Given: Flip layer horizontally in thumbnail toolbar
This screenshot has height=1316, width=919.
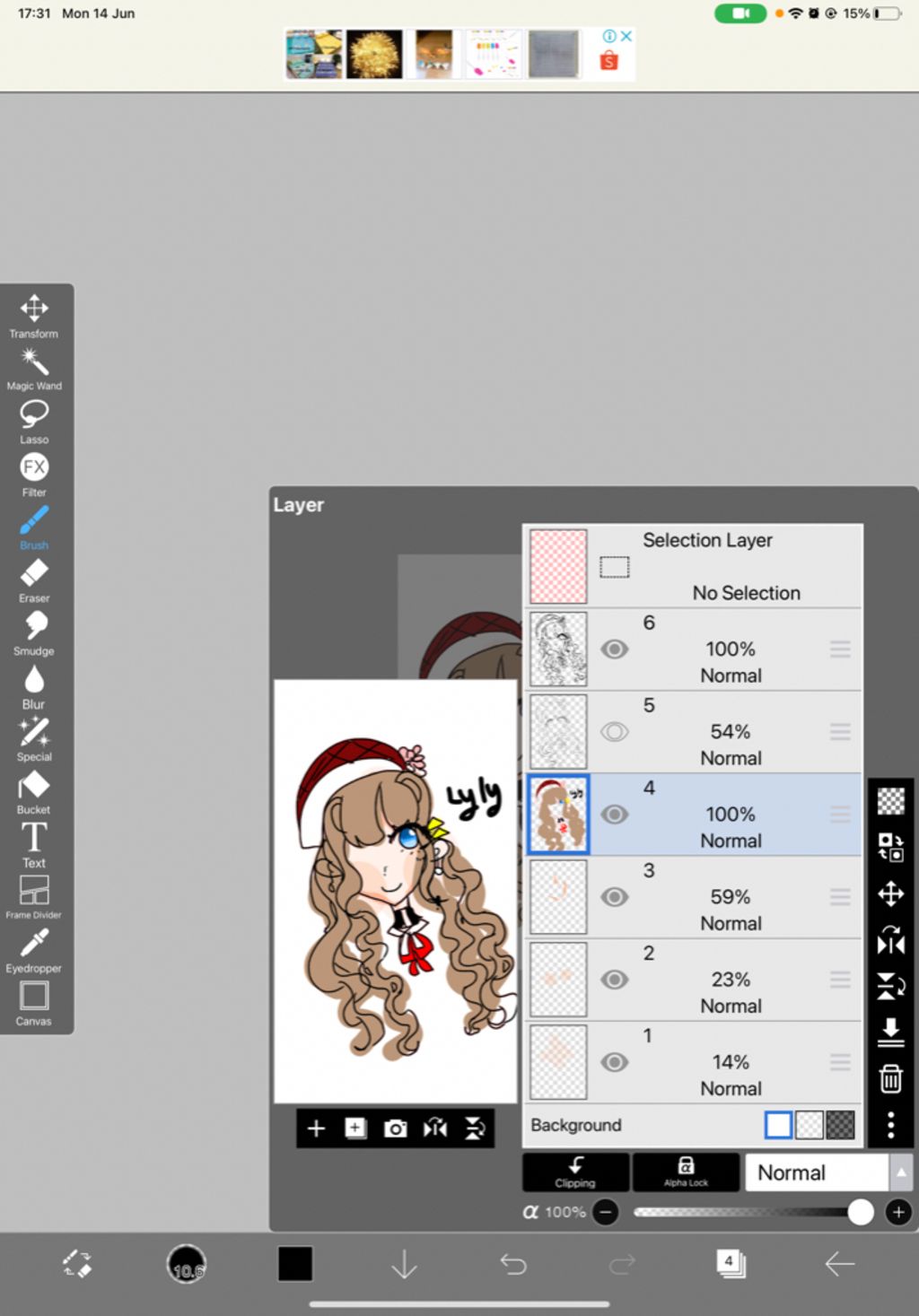Looking at the screenshot, I should [x=435, y=1129].
